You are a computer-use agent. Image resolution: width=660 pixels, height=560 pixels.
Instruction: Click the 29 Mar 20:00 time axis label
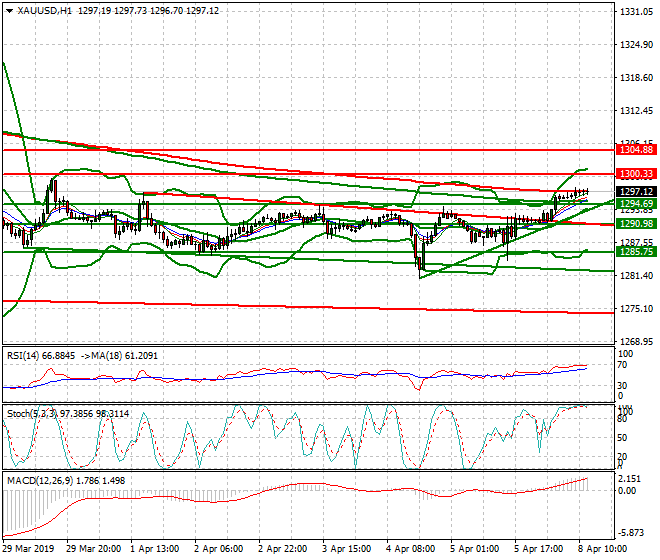(93, 549)
